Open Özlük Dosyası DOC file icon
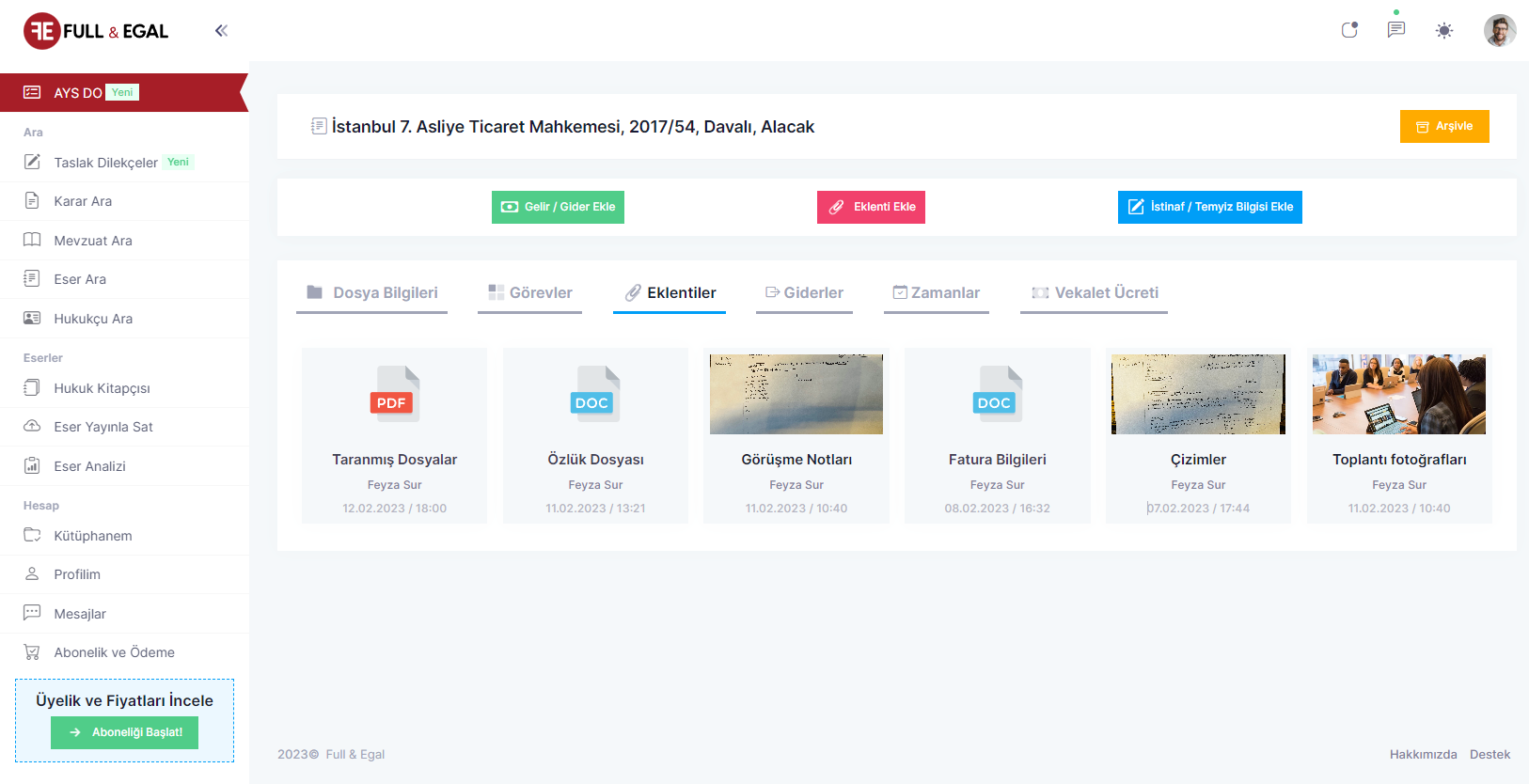The image size is (1529, 784). pyautogui.click(x=595, y=394)
